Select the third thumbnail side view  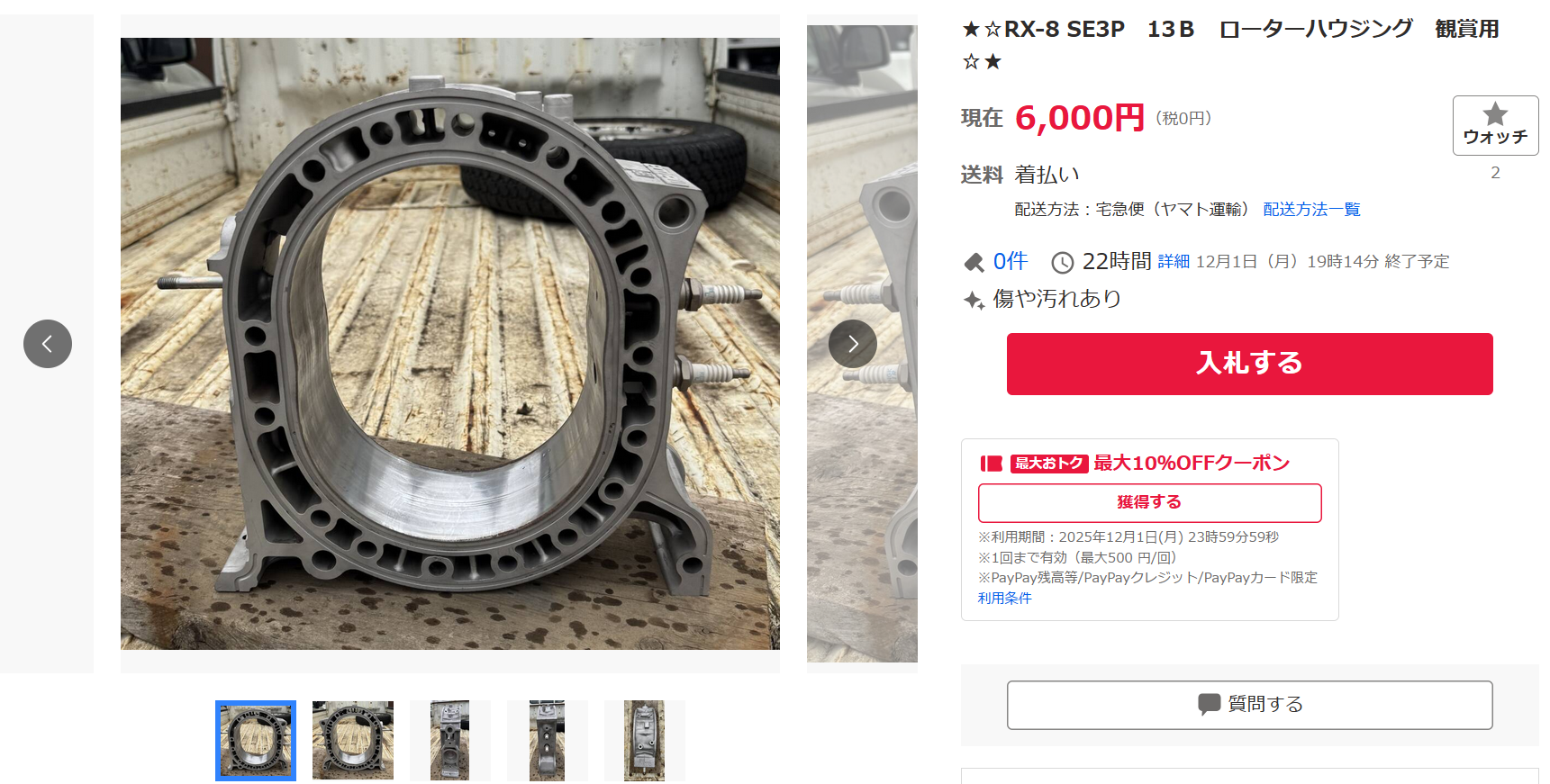coord(450,741)
